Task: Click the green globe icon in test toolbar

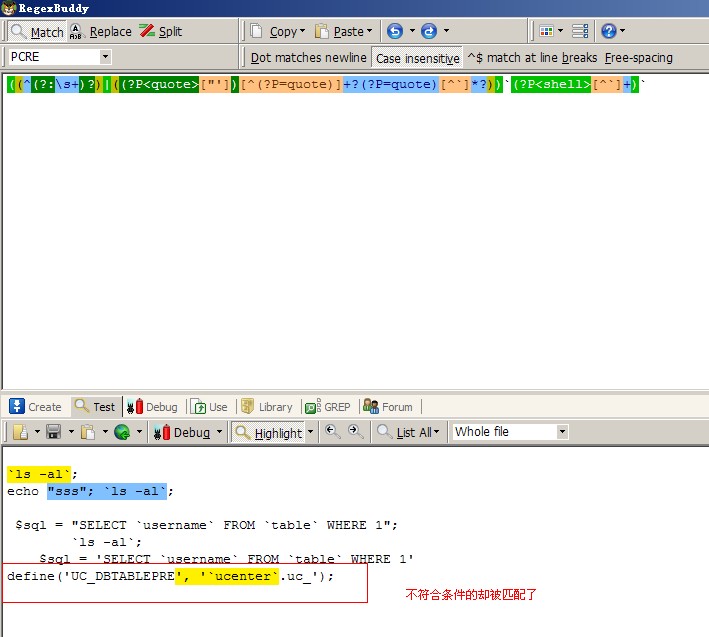Action: 121,432
